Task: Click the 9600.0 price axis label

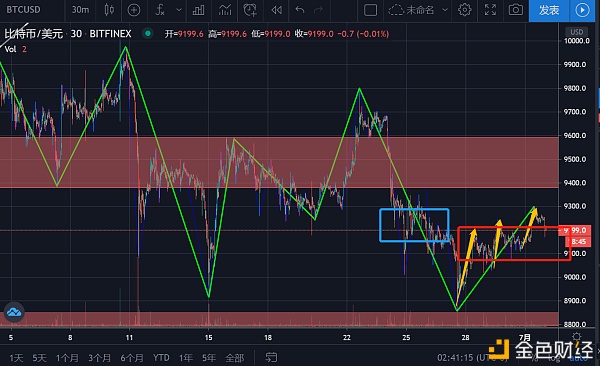Action: 575,135
